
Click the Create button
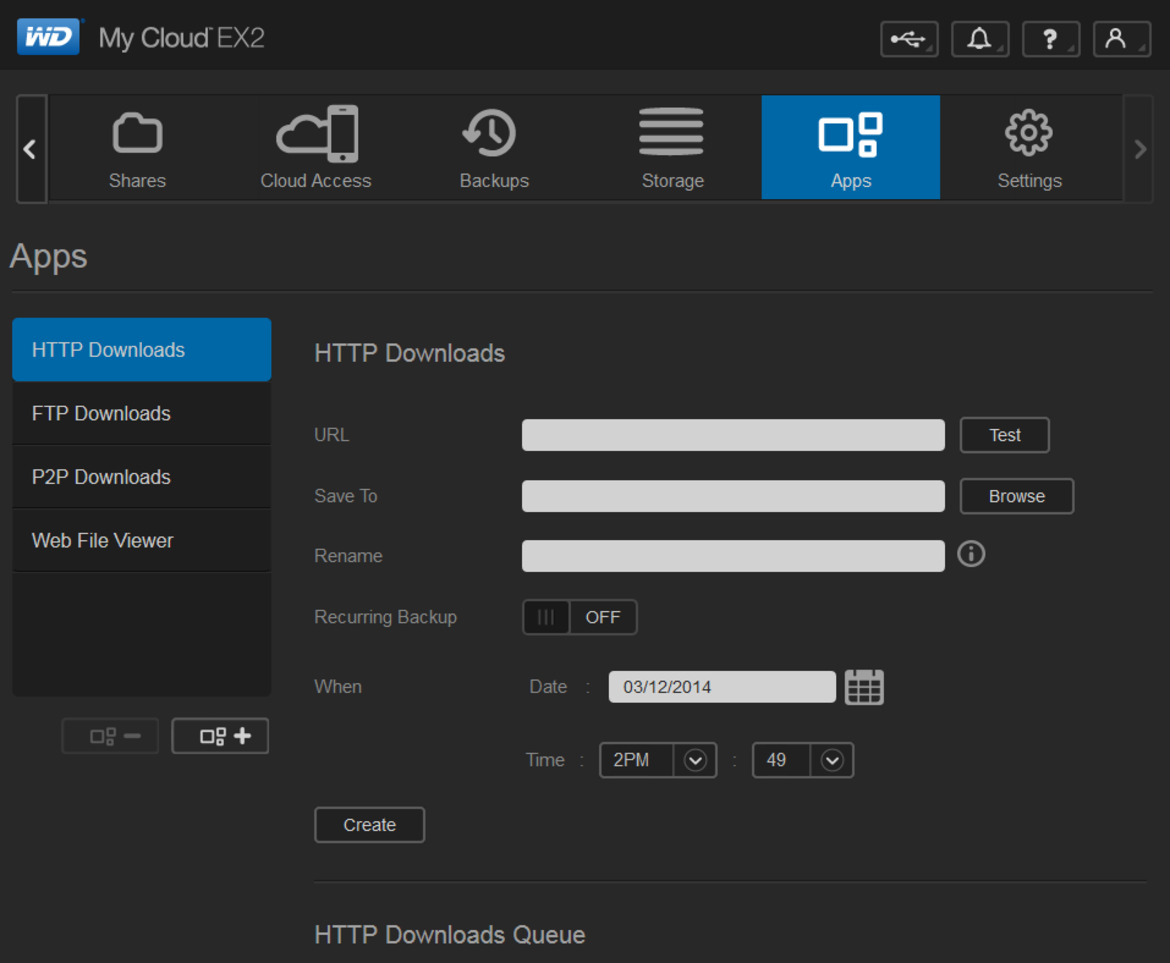point(369,825)
